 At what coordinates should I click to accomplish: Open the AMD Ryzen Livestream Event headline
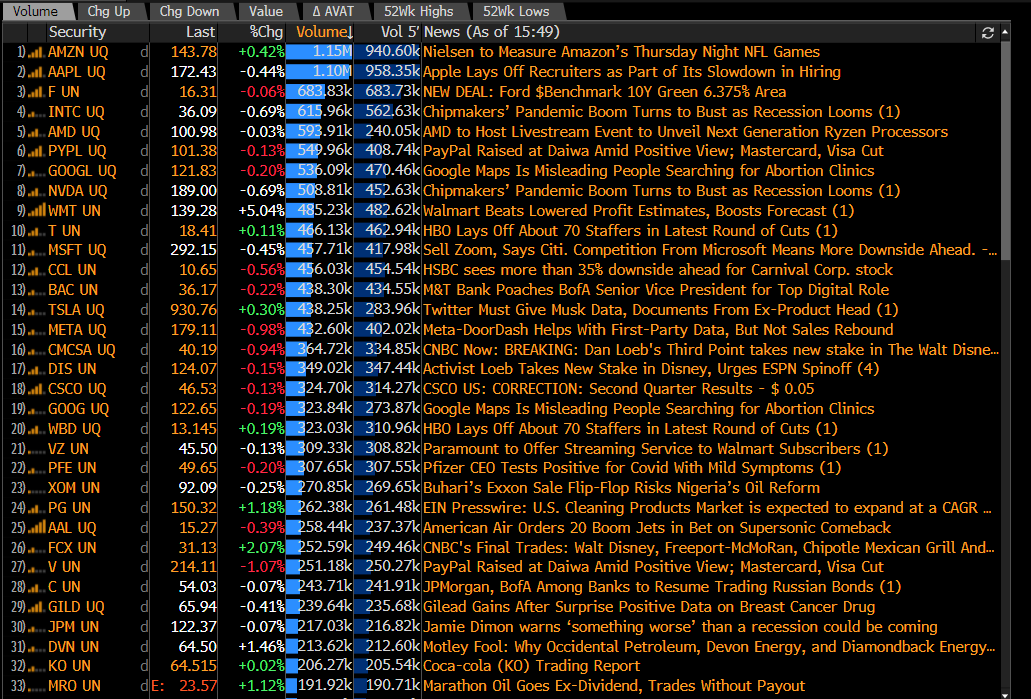[x=685, y=132]
